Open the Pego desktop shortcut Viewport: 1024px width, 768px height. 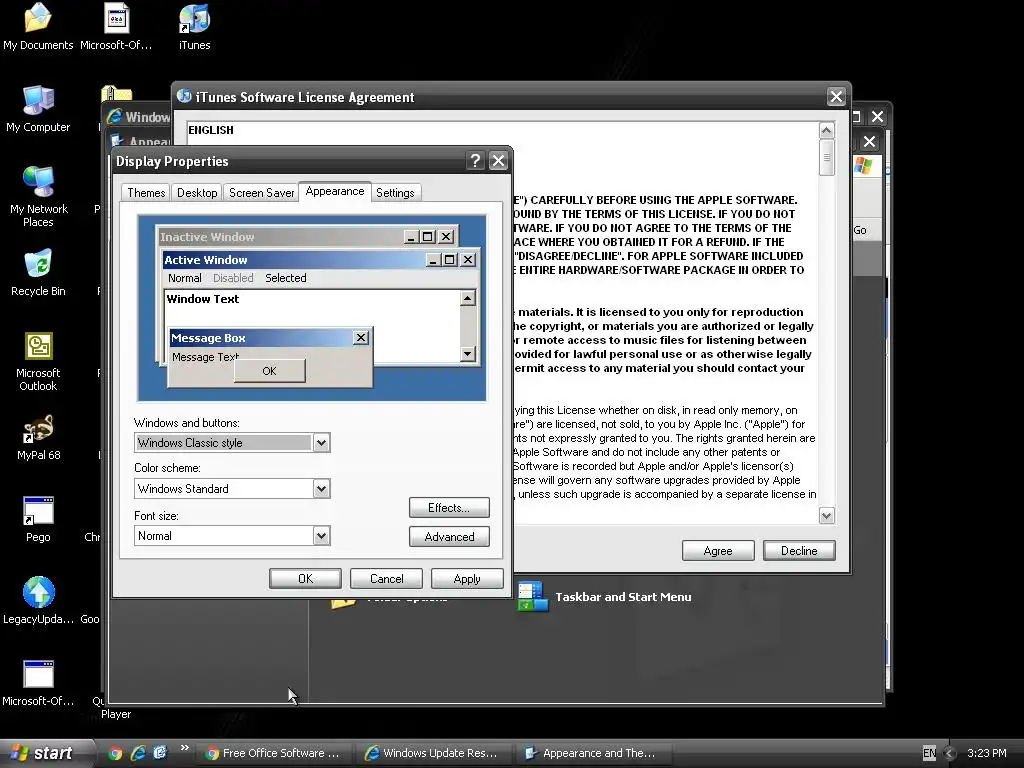(38, 519)
